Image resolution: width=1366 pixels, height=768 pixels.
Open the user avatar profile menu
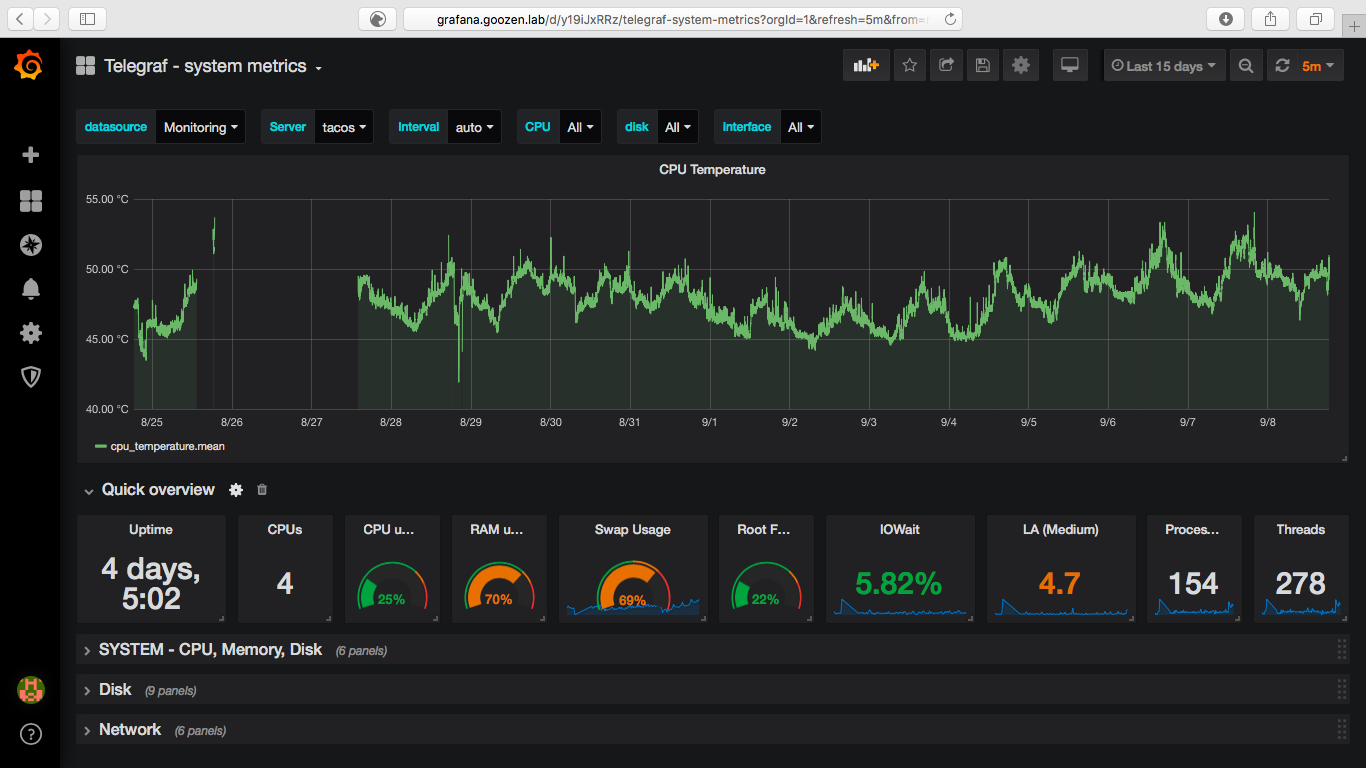pos(31,689)
